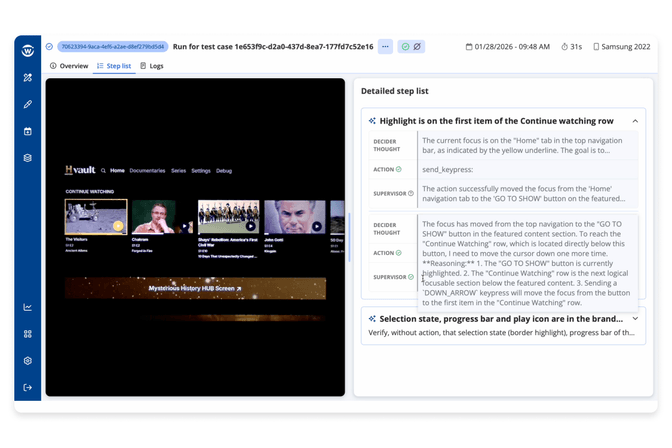
Task: Click the run title 'Run for test case' text
Action: [x=273, y=46]
